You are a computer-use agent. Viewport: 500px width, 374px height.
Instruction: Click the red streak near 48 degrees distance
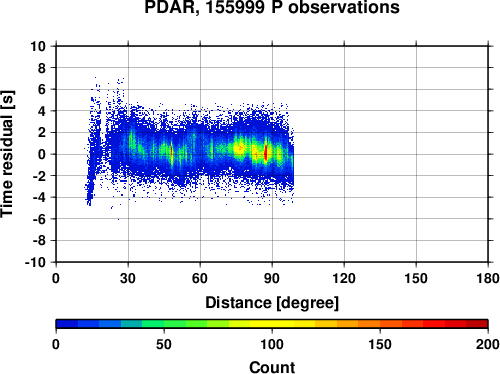pyautogui.click(x=172, y=152)
